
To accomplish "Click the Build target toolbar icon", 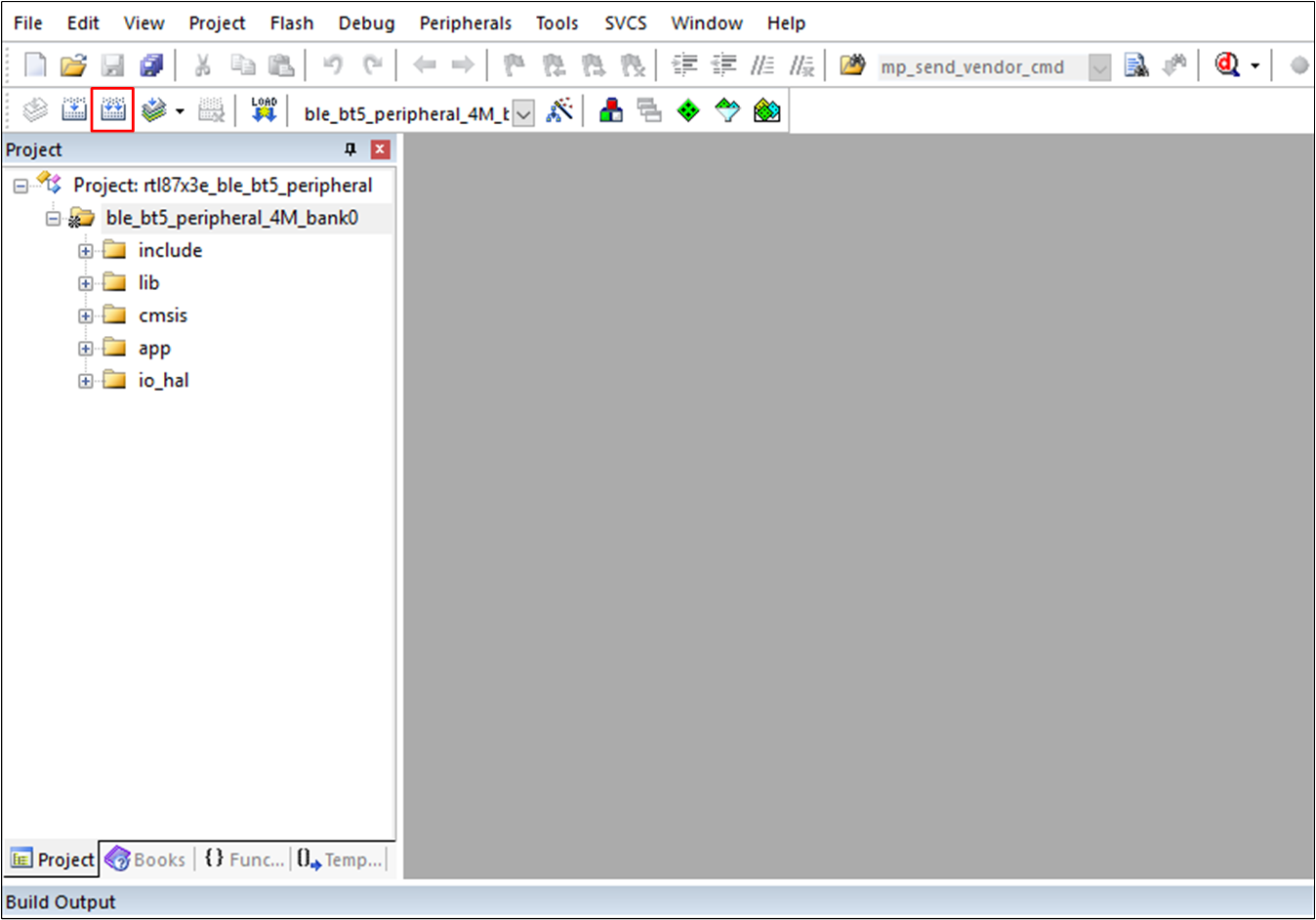I will coord(74,110).
